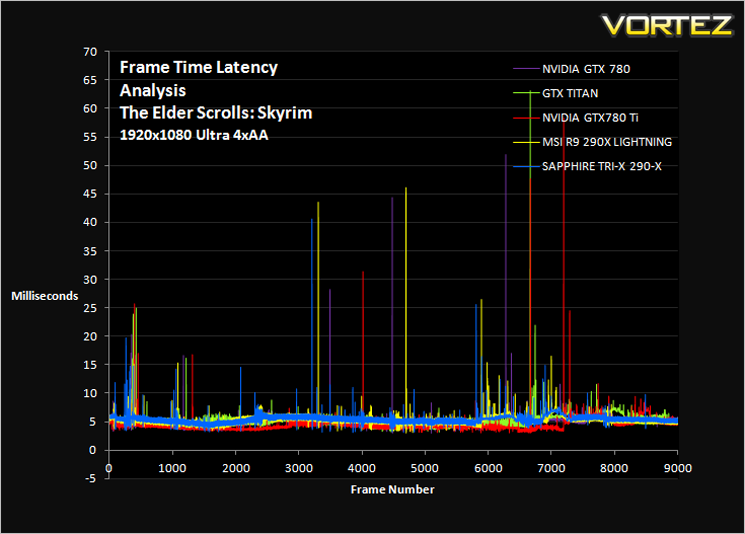Click the 7000 x-axis tick label
The width and height of the screenshot is (745, 534).
pyautogui.click(x=551, y=468)
